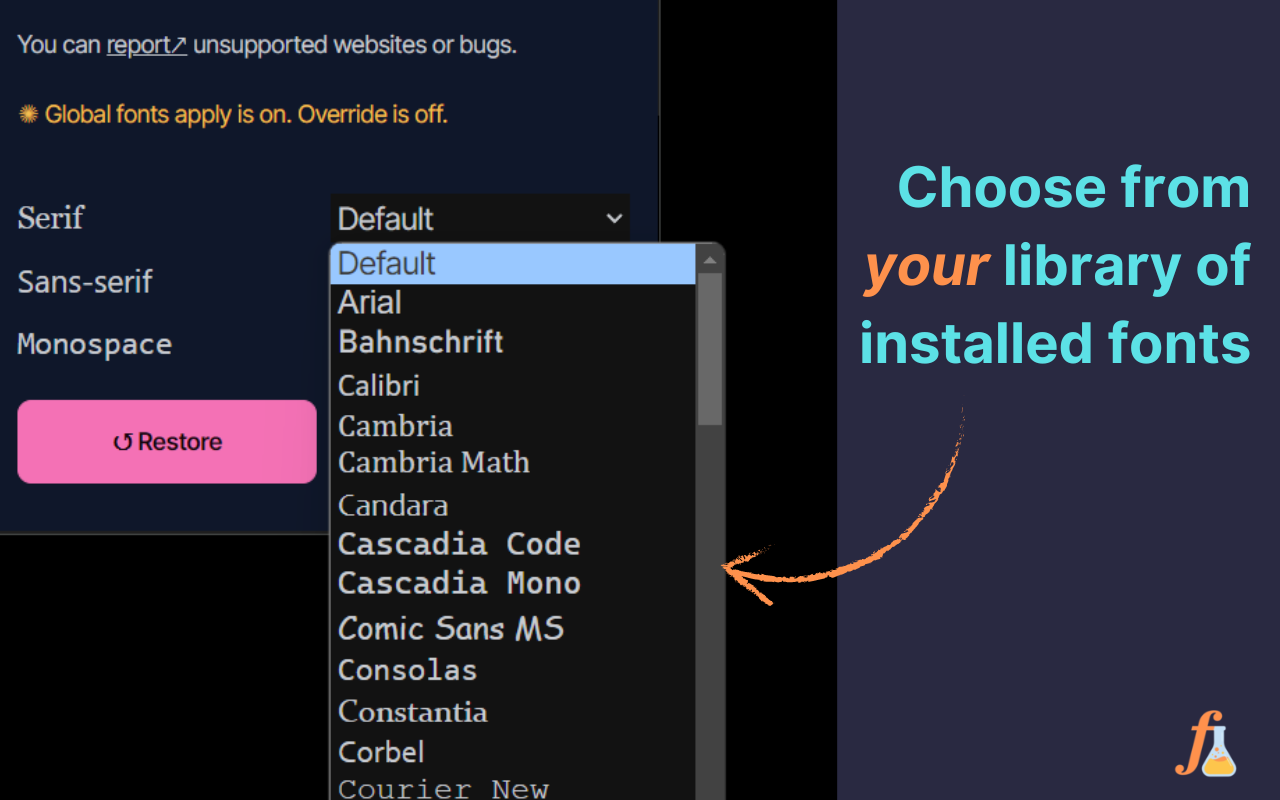The width and height of the screenshot is (1280, 800).
Task: Select Cambria in the font list
Action: (x=513, y=425)
